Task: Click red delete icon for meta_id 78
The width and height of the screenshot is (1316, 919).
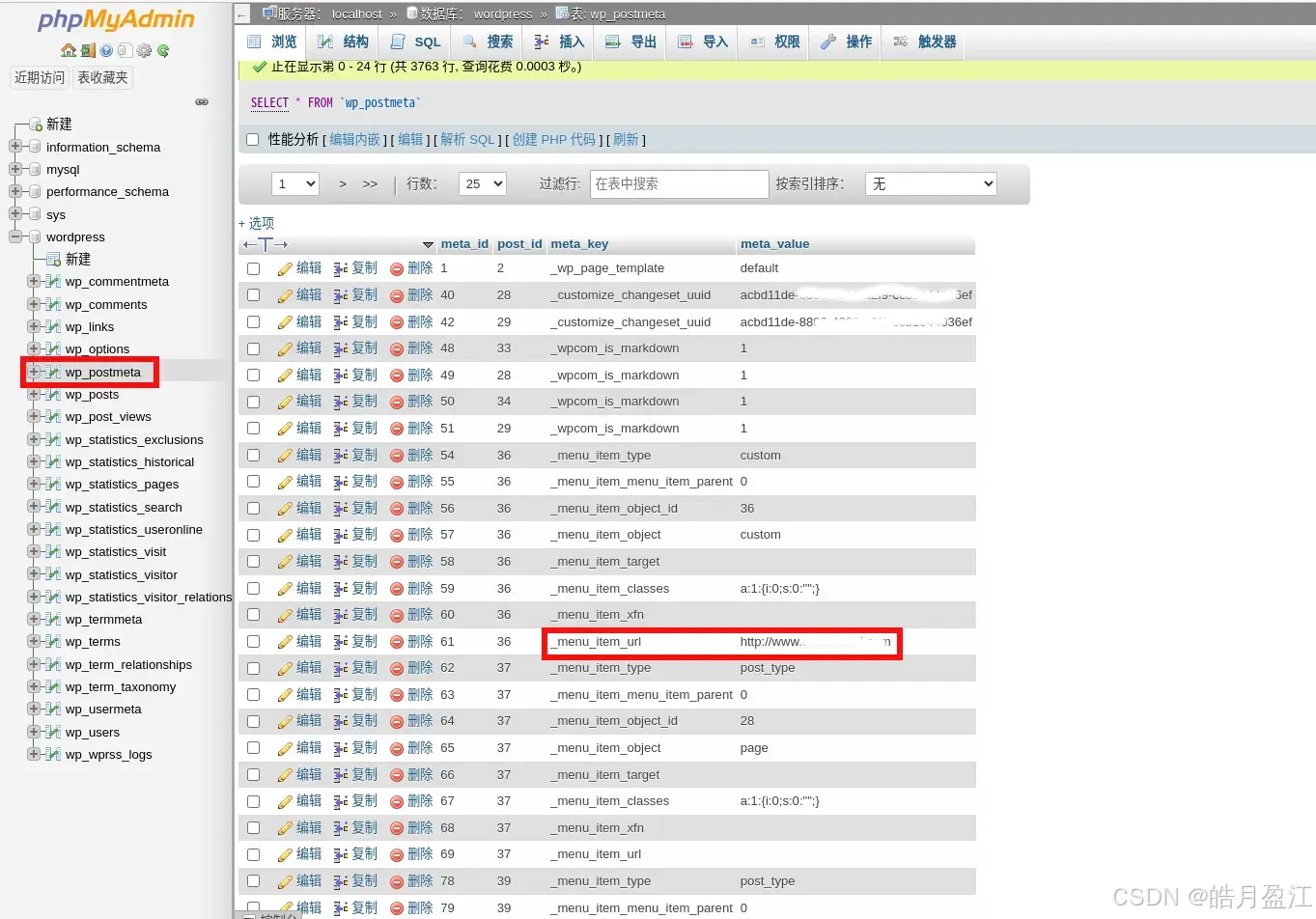Action: (397, 881)
